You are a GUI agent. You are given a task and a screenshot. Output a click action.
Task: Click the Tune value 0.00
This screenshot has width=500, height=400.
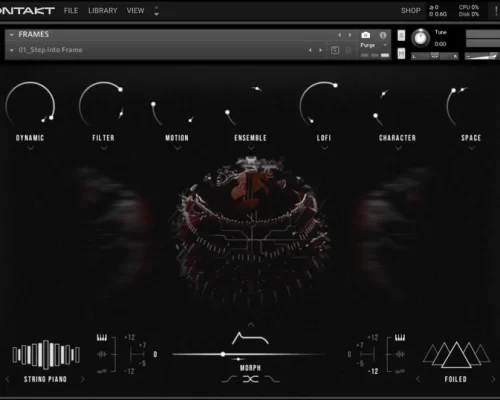tap(440, 44)
